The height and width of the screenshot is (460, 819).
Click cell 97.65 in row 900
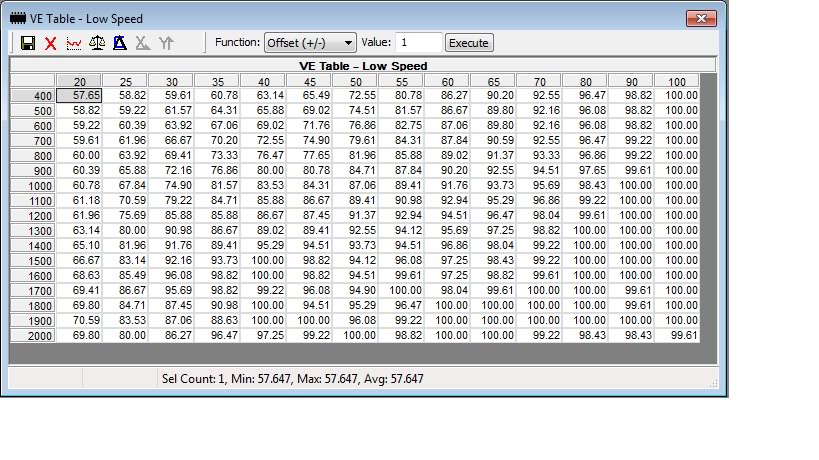(x=585, y=171)
